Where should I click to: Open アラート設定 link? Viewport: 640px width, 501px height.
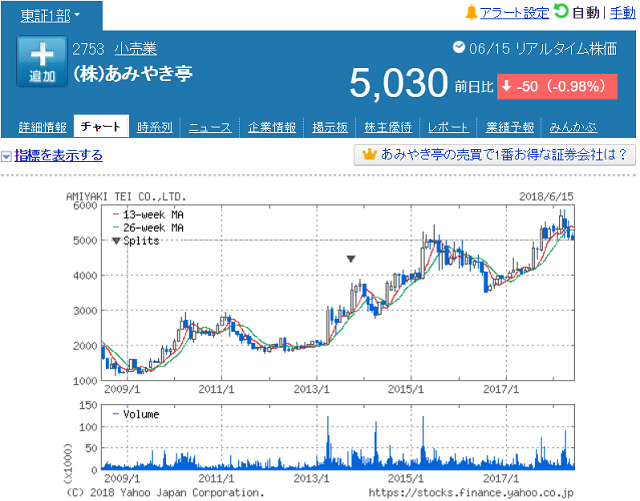(514, 13)
